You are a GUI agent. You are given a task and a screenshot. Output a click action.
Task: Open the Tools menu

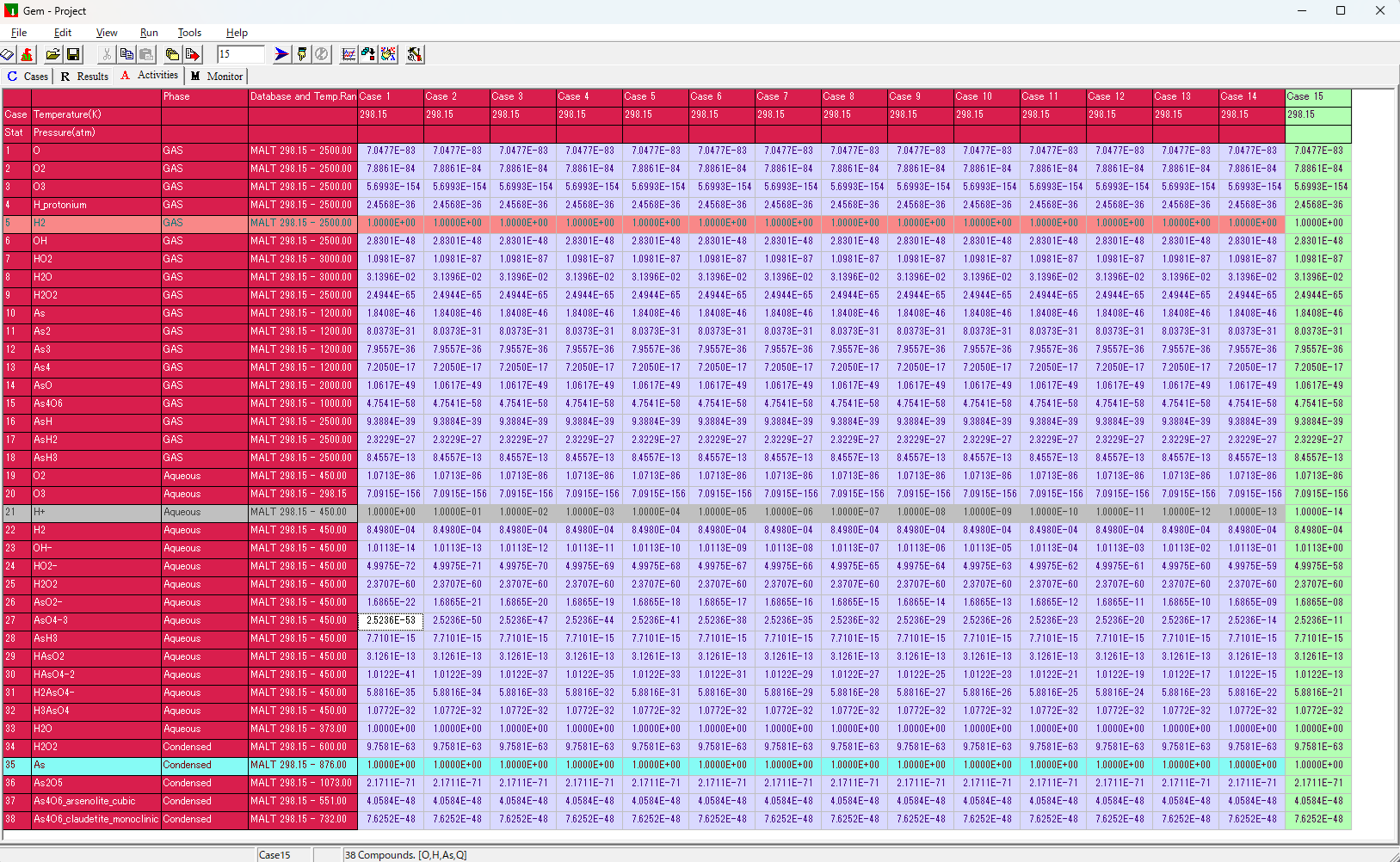[x=189, y=33]
